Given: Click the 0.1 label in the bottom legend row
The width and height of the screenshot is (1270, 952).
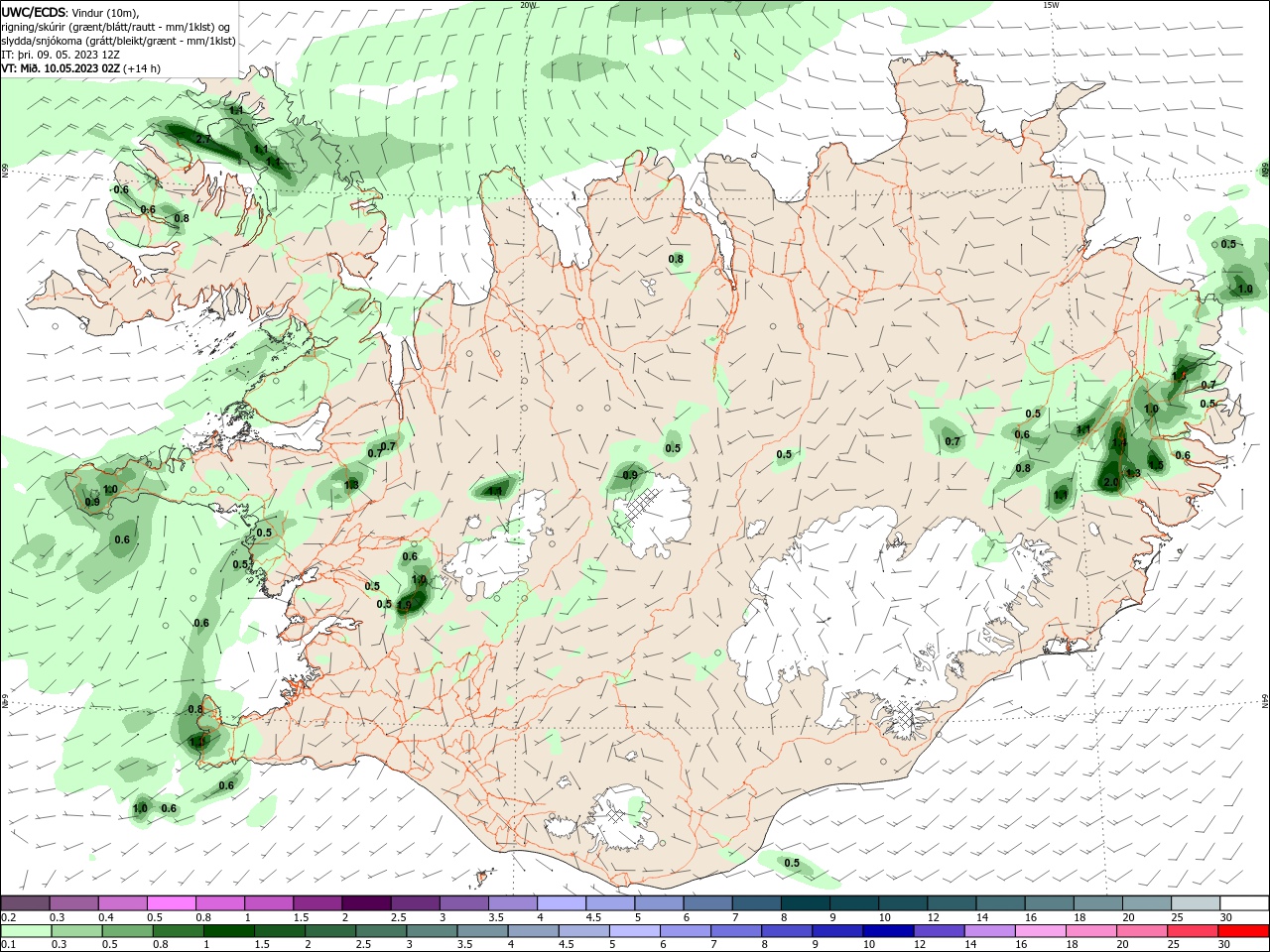Looking at the screenshot, I should pos(9,945).
